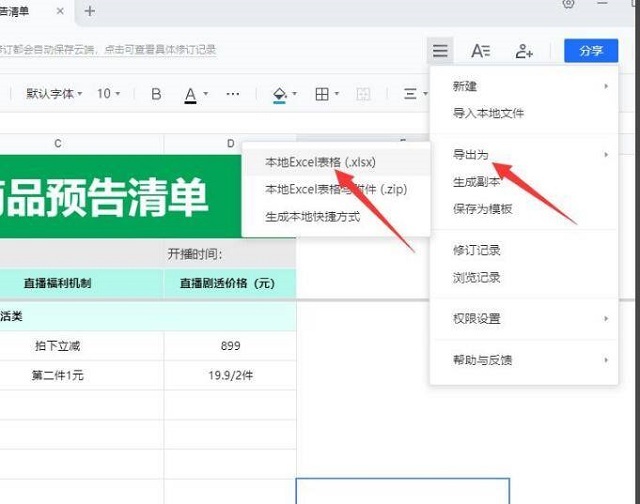Select 保存为模板 menu entry

coord(524,209)
